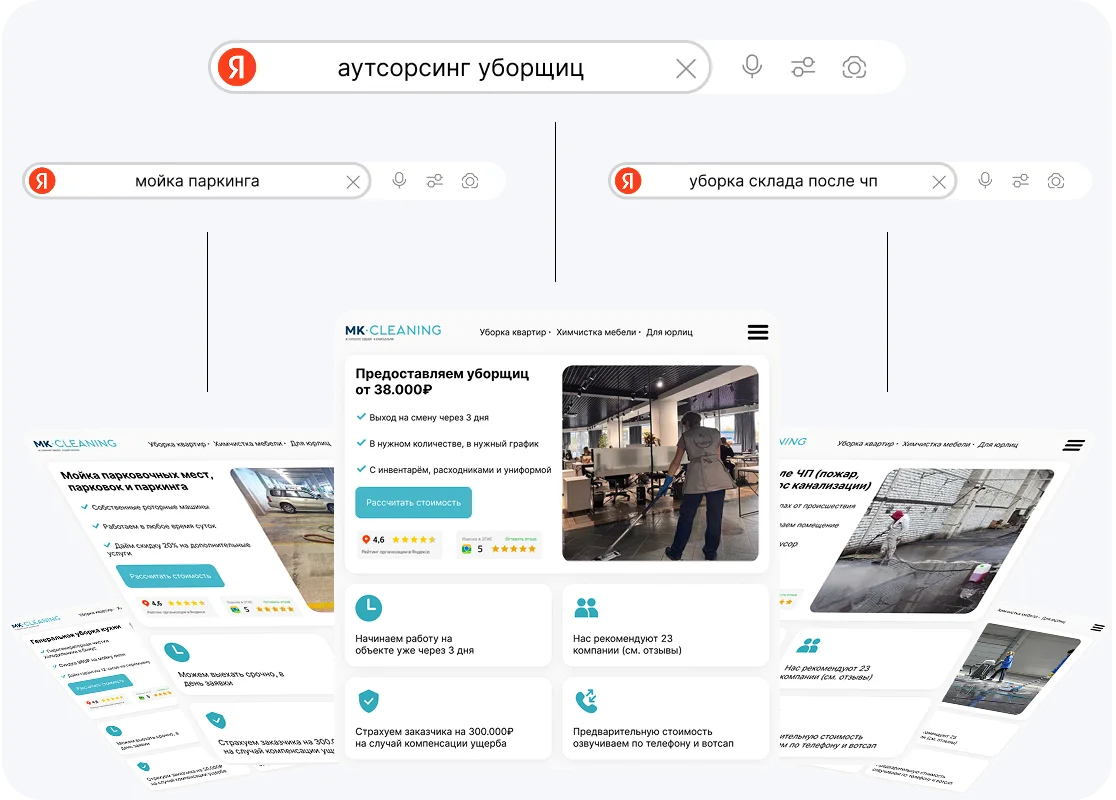Click the central card text "Нас рекомендуют 23 компании (см. отзывы)"
The image size is (1116, 800).
coord(627,644)
